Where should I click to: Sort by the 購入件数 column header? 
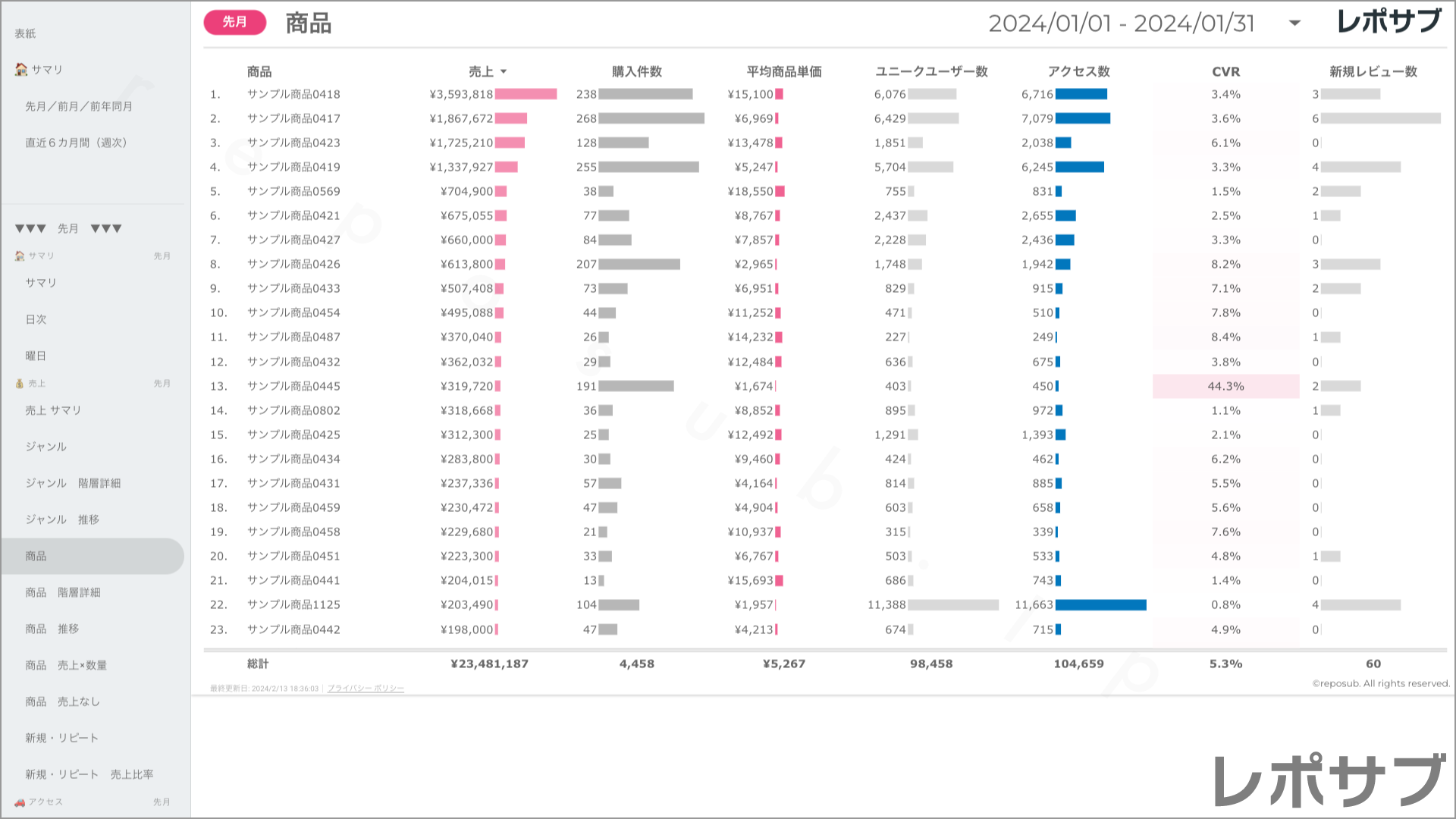pos(637,71)
